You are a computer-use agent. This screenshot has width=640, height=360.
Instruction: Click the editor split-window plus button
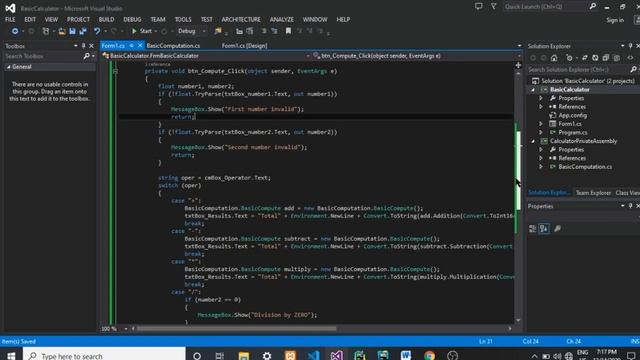[x=518, y=65]
